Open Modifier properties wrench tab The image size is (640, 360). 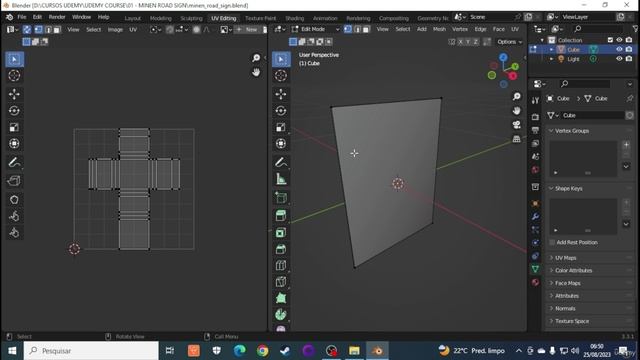(535, 216)
